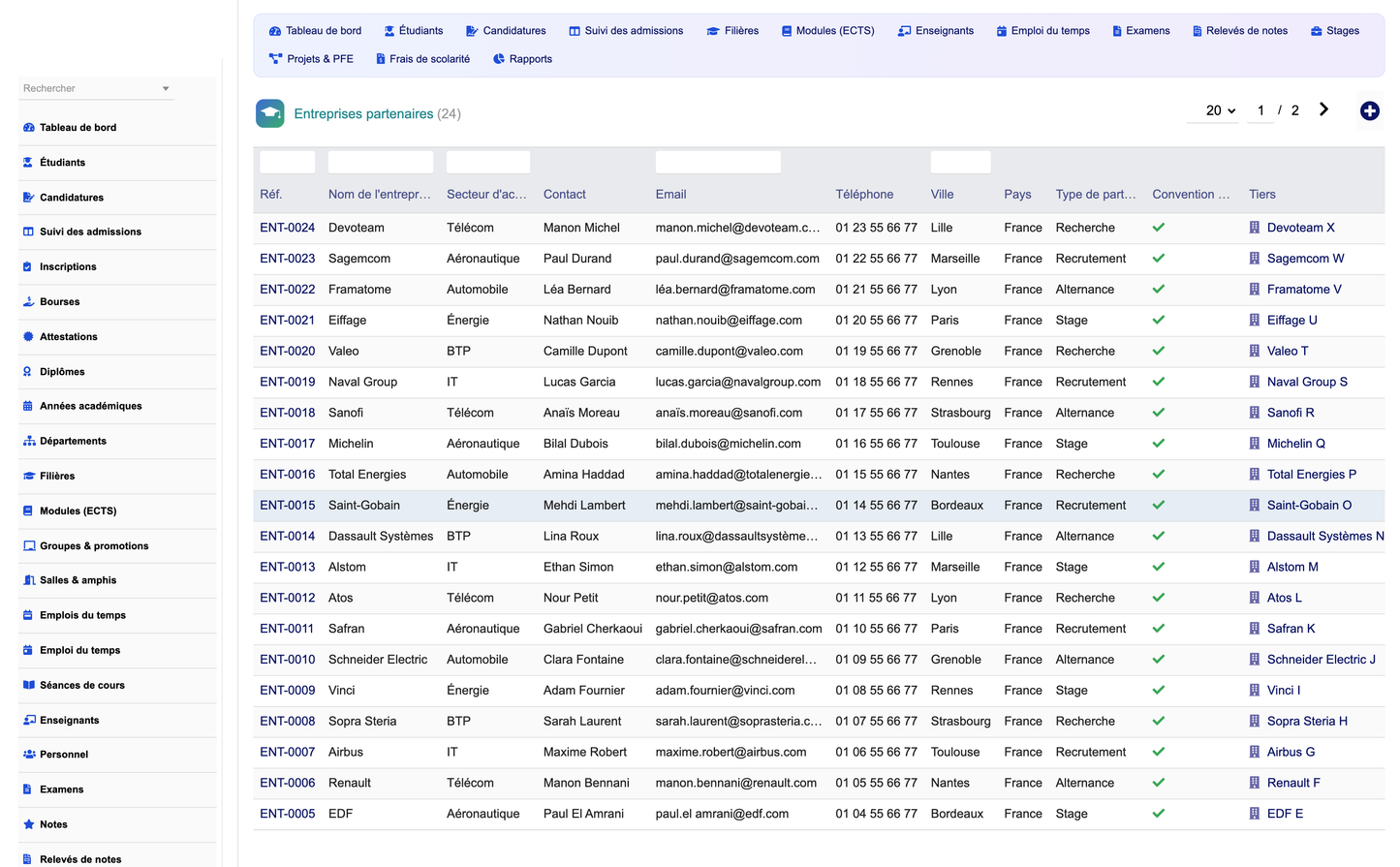
Task: Click the convention checkmark for Airbus row
Action: pyautogui.click(x=1159, y=752)
